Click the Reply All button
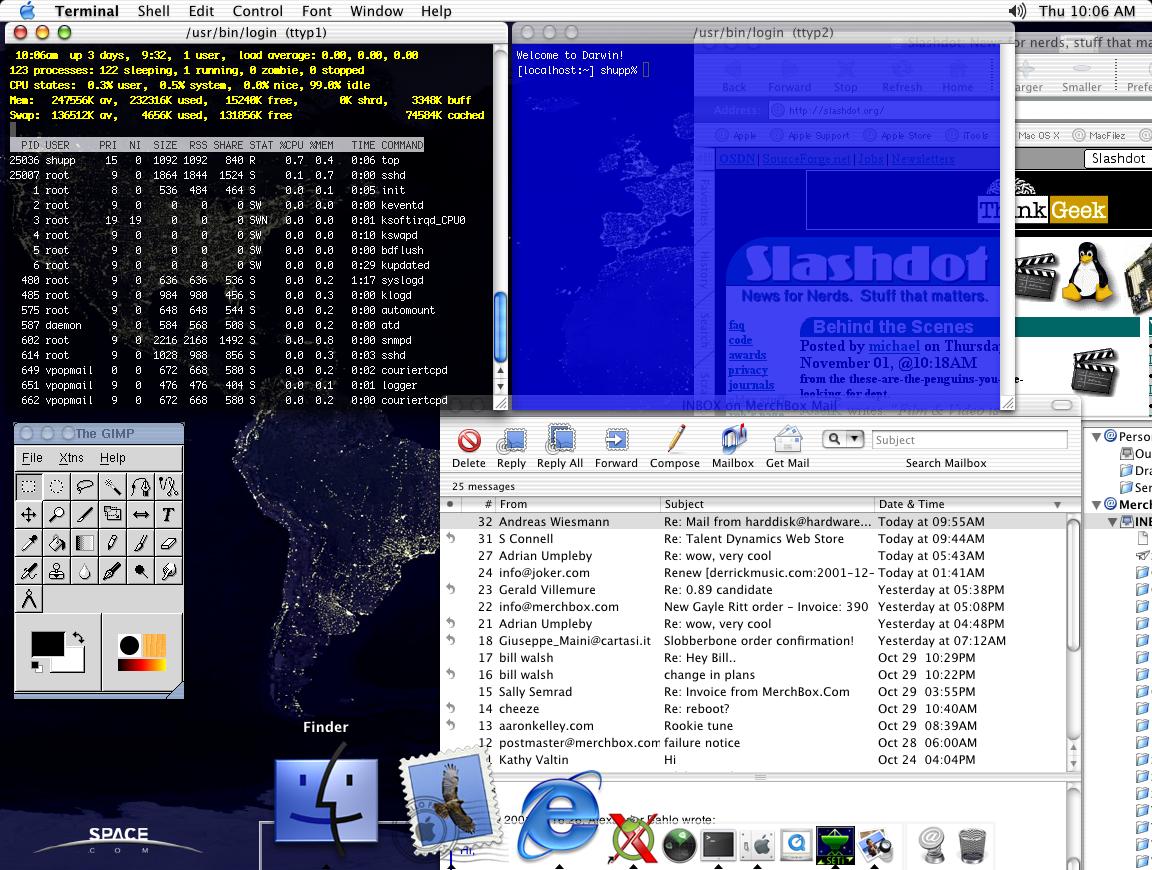This screenshot has width=1152, height=870. click(x=560, y=439)
